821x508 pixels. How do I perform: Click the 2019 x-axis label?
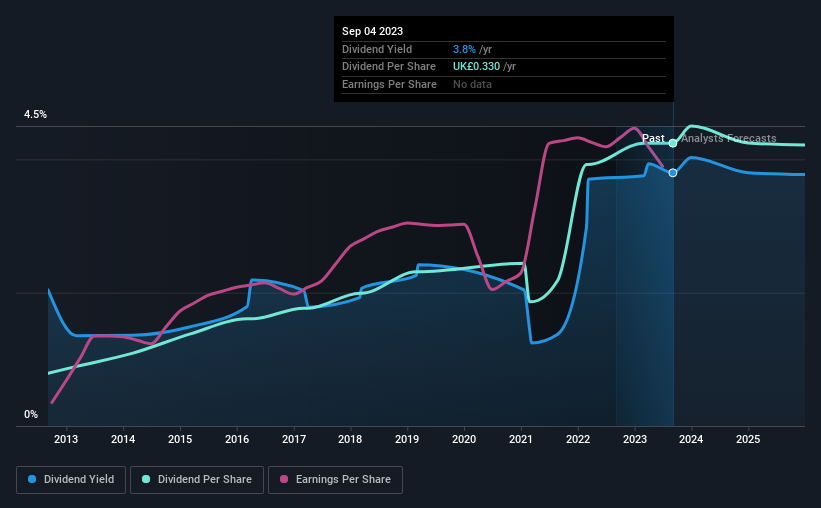(x=407, y=439)
